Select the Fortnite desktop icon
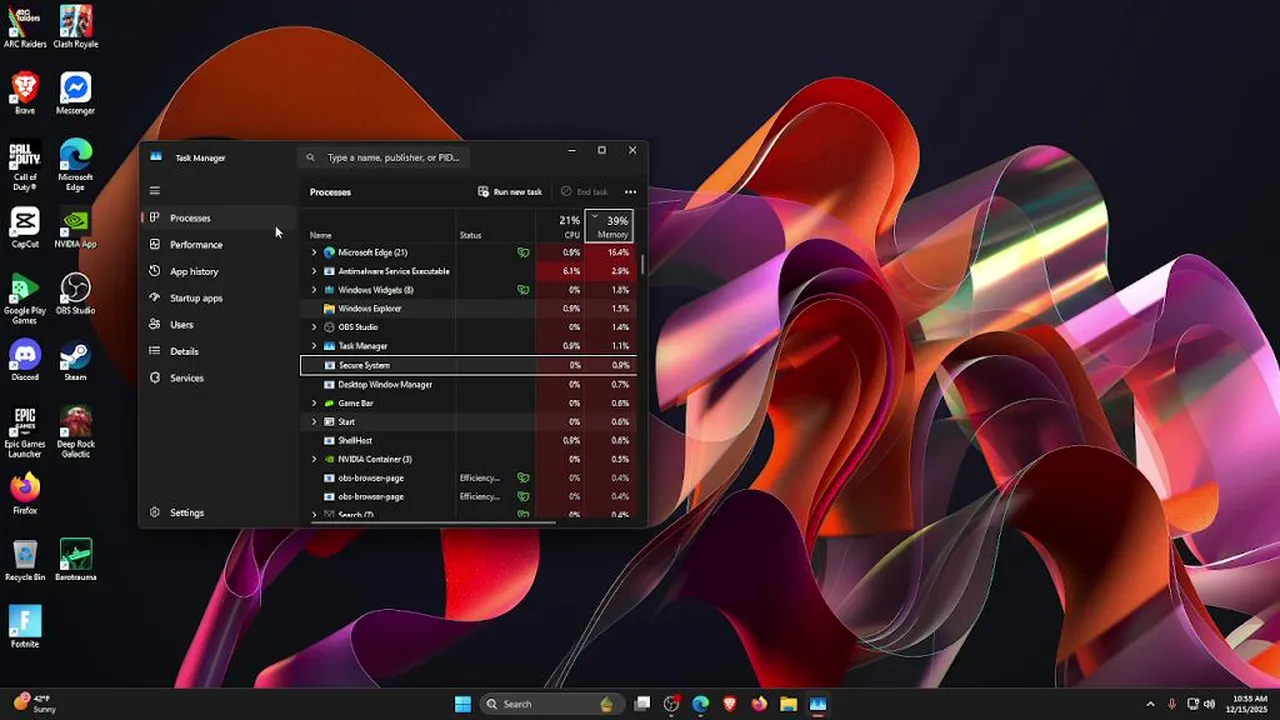1280x720 pixels. pyautogui.click(x=25, y=627)
